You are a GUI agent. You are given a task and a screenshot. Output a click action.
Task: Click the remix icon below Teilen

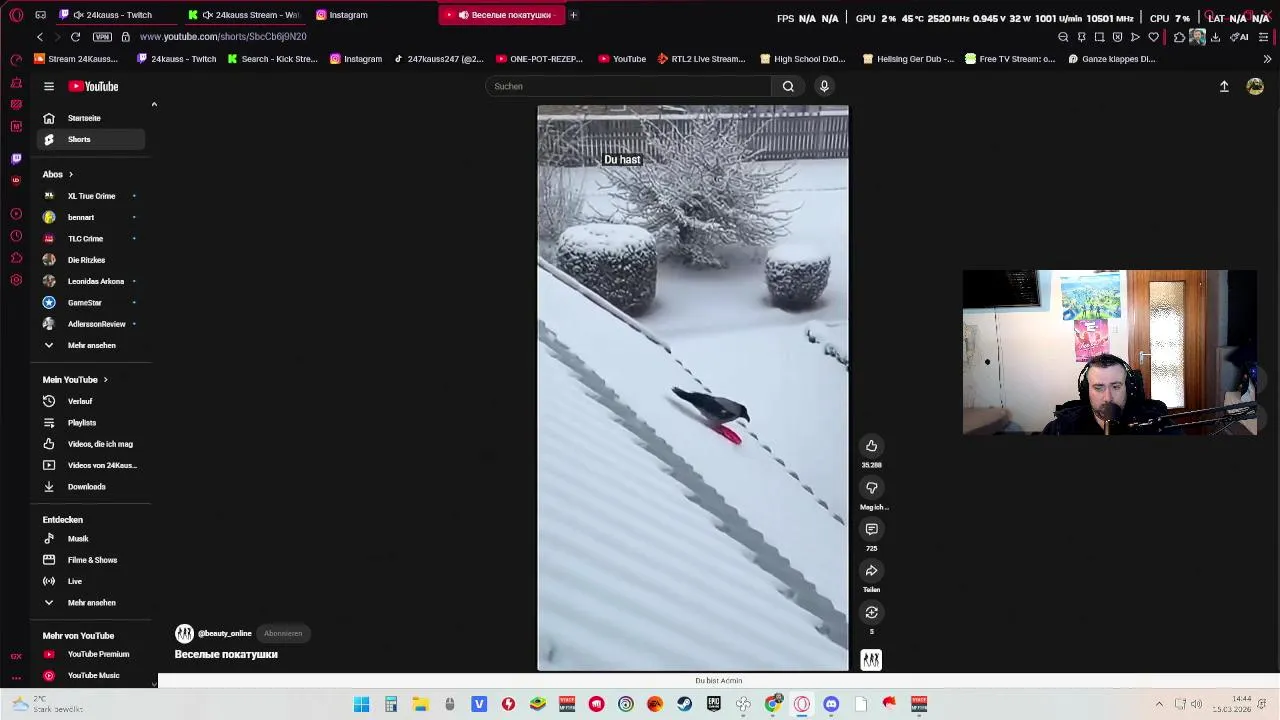click(871, 613)
